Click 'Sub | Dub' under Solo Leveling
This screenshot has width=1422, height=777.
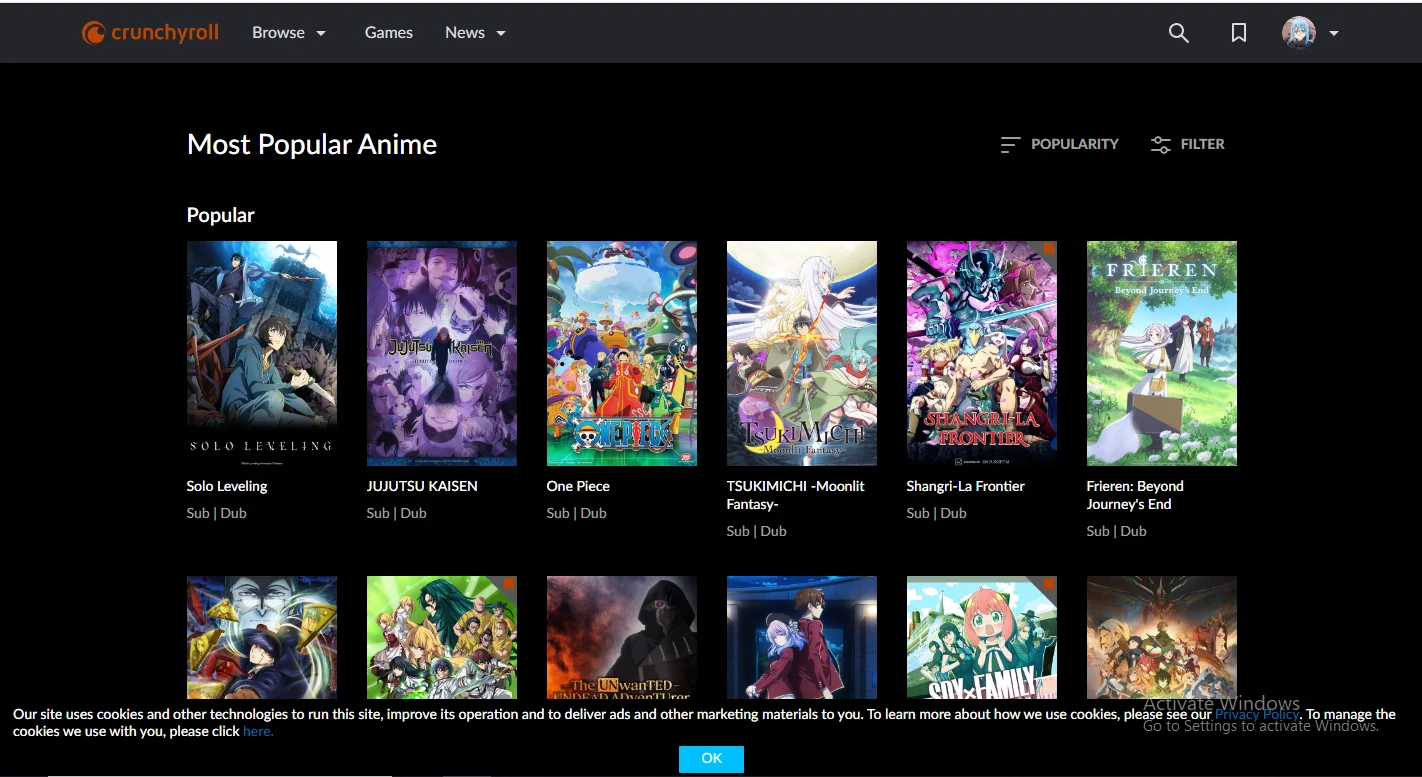click(217, 513)
